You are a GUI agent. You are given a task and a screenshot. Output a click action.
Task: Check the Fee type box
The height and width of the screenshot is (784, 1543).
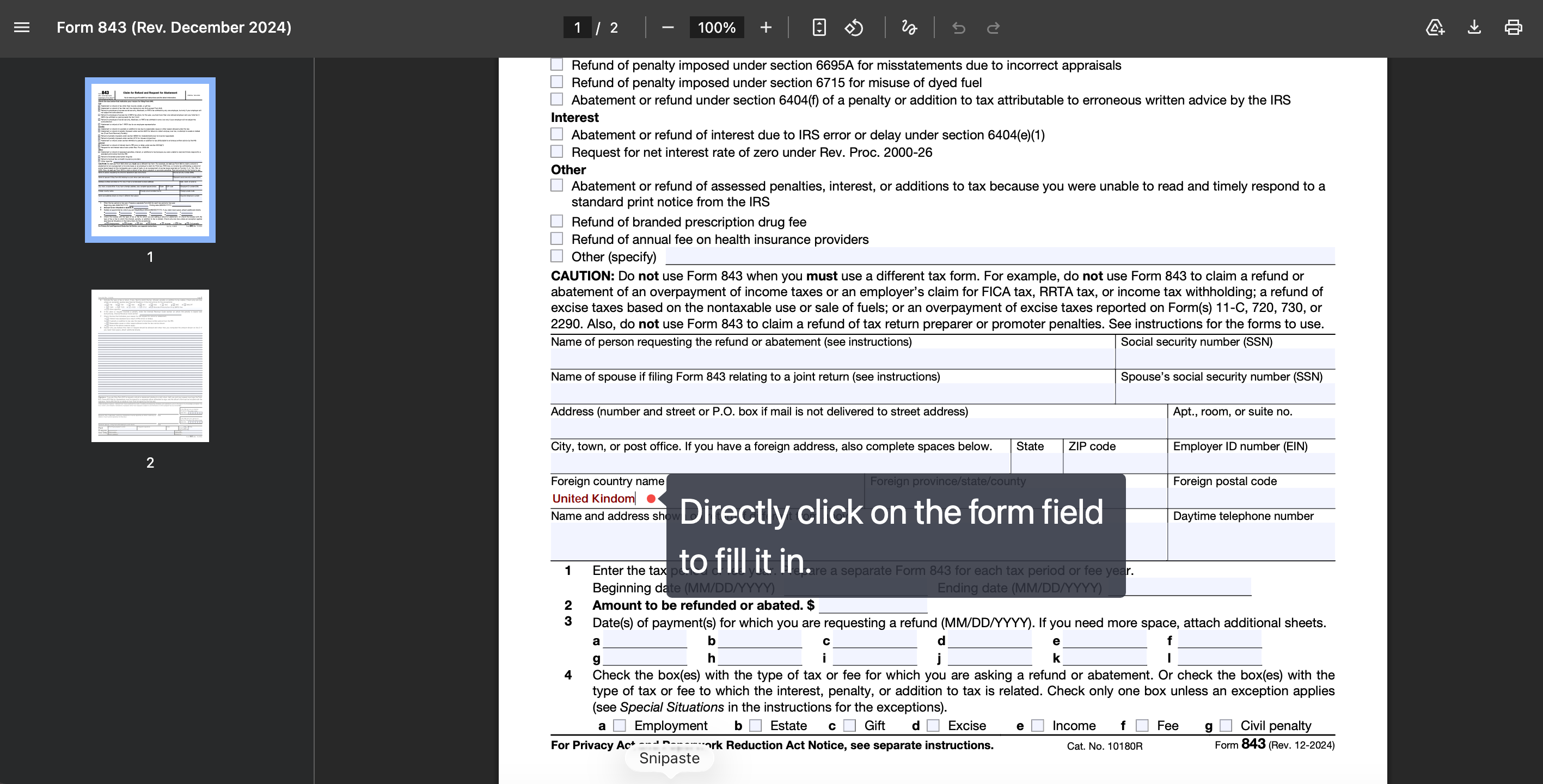(1142, 725)
